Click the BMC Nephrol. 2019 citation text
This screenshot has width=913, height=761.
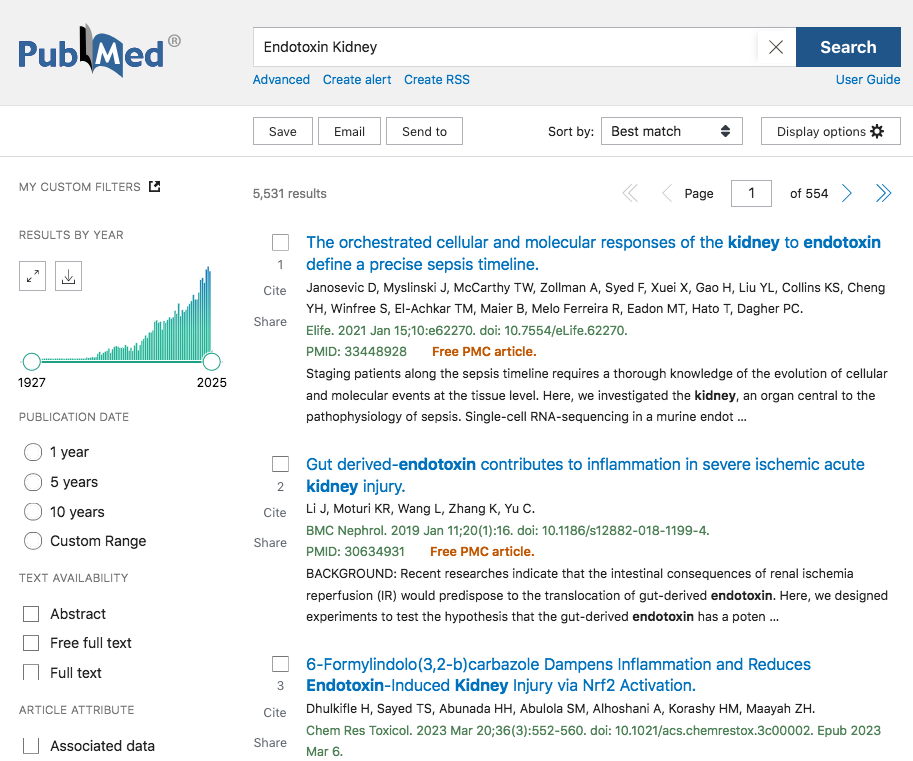coord(508,530)
